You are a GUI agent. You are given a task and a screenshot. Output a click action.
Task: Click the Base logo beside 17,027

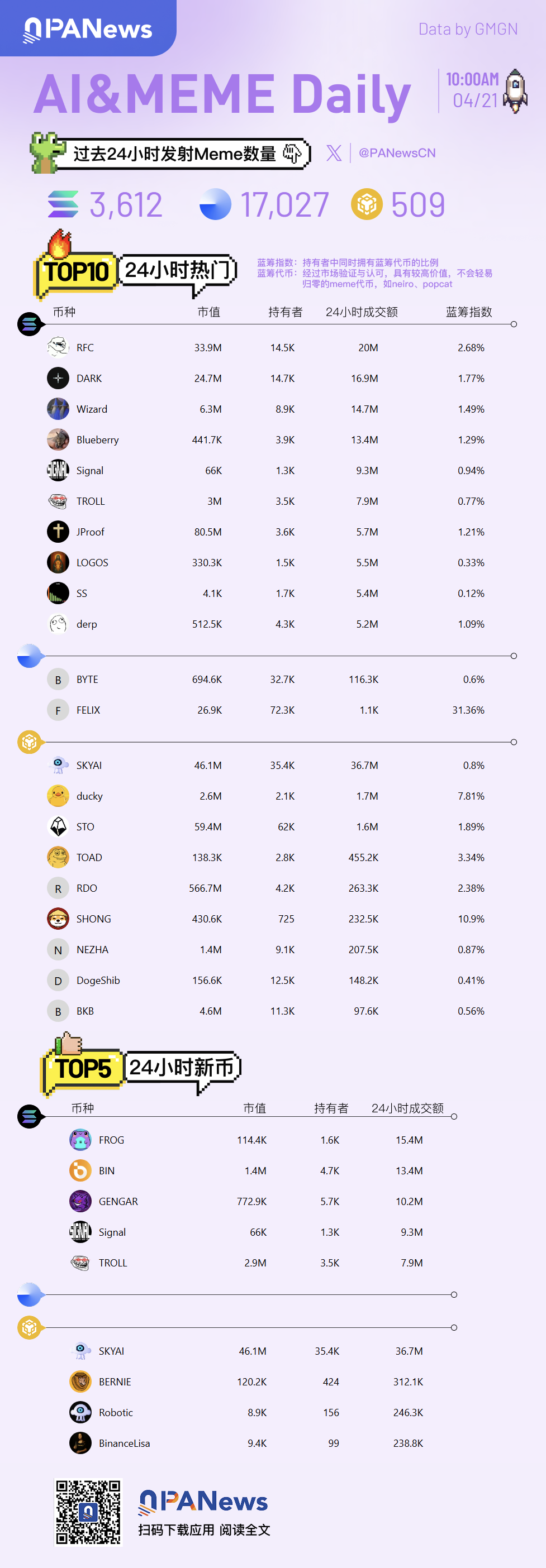[x=215, y=204]
